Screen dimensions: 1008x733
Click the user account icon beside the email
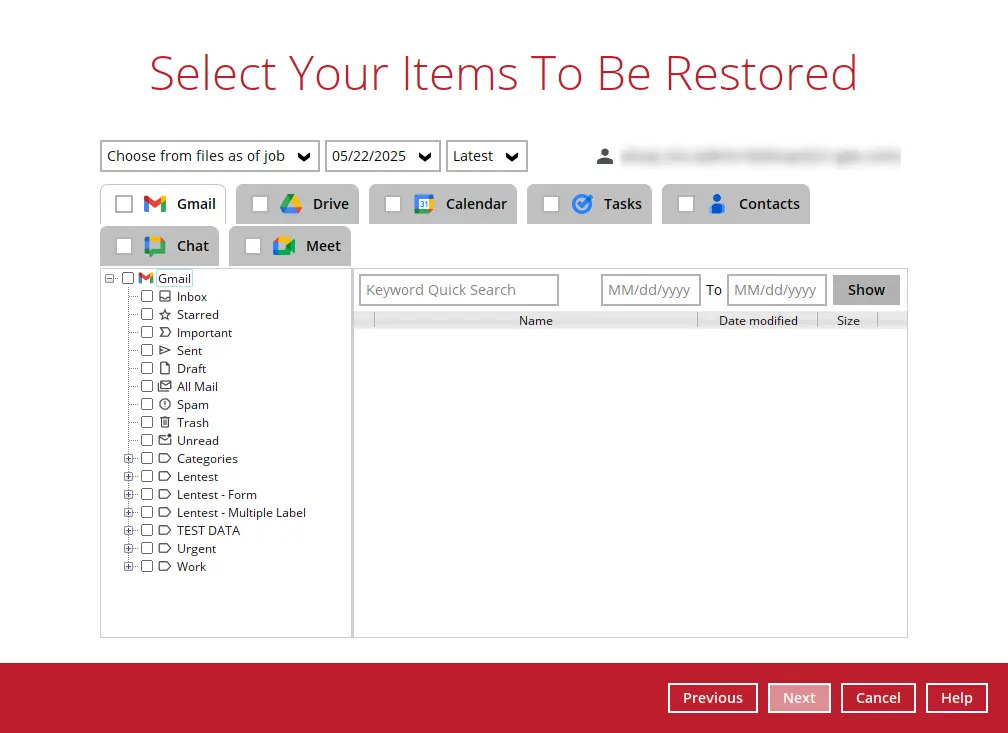[605, 156]
